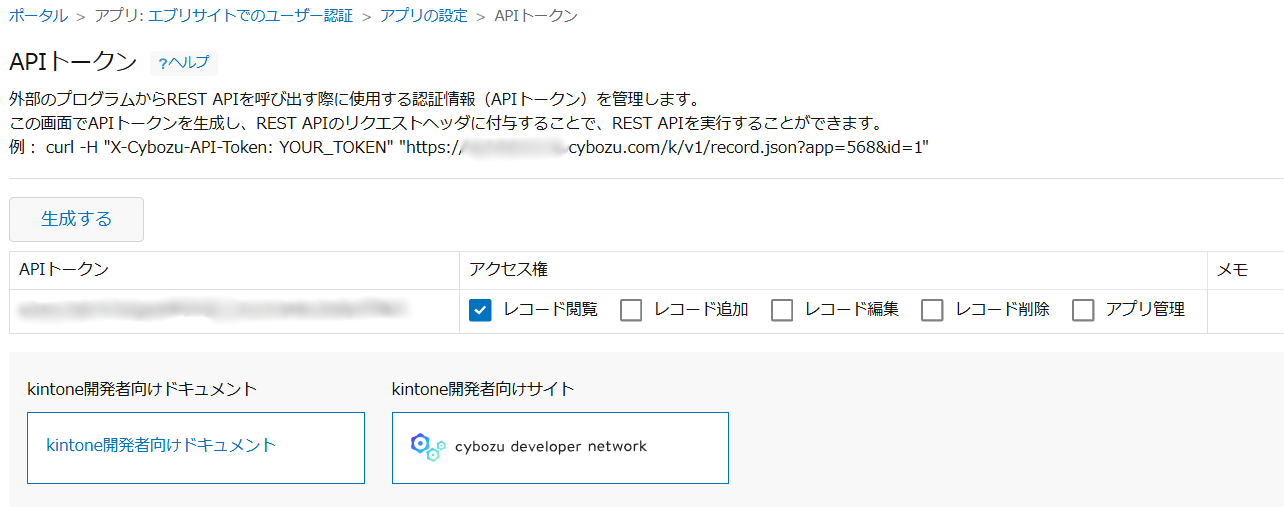The image size is (1284, 507).
Task: Open the kintone開発者向けドキュメント link box
Action: 196,447
